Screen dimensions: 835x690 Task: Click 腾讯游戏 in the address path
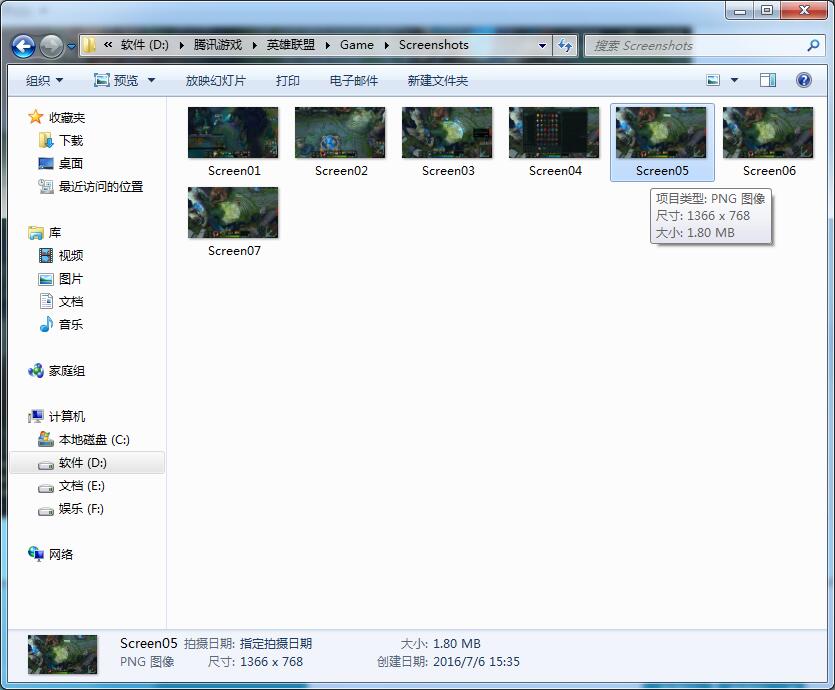coord(218,45)
